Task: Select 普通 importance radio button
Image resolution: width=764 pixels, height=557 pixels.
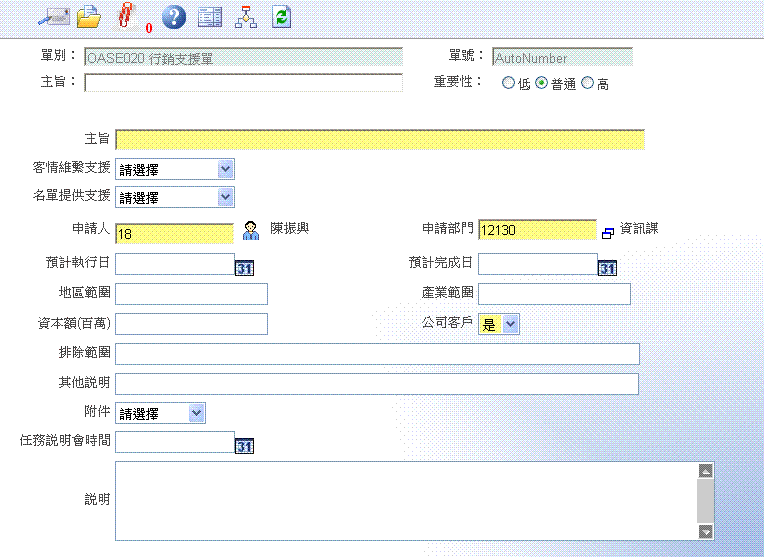Action: coord(542,84)
